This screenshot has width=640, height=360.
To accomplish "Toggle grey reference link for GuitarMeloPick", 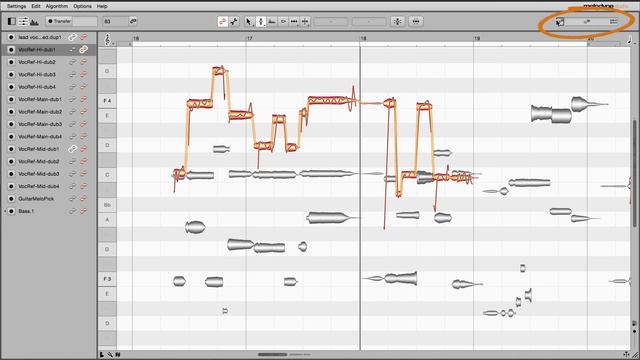I will pos(72,199).
